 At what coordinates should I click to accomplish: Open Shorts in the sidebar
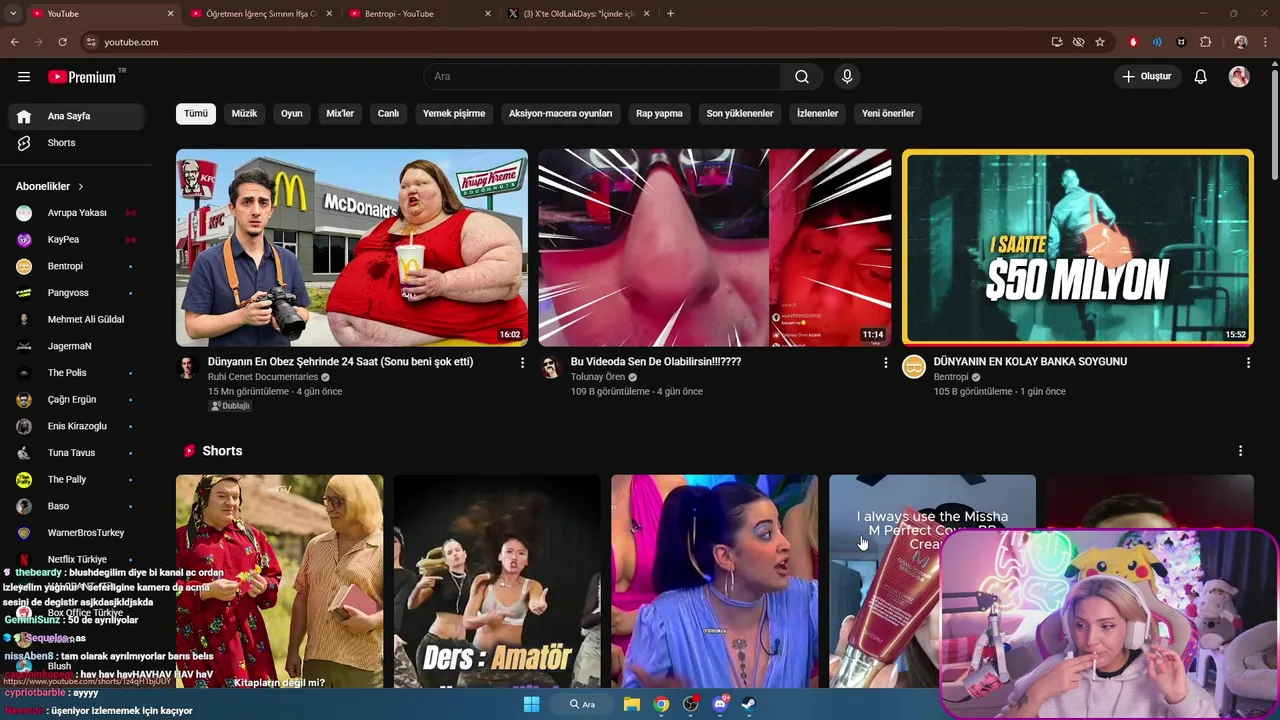77,143
